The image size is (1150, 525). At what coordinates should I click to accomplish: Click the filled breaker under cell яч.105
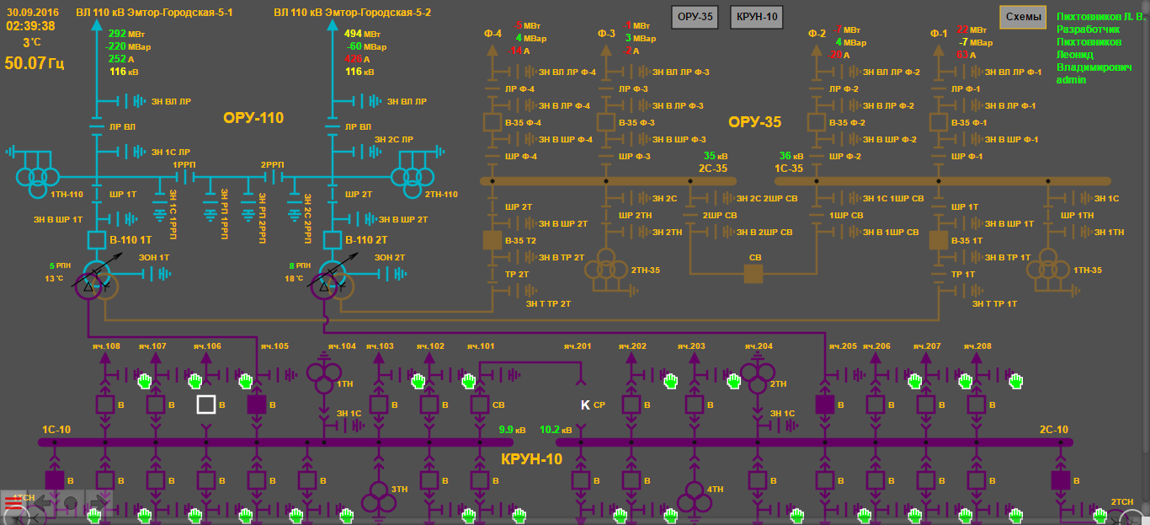click(x=256, y=404)
